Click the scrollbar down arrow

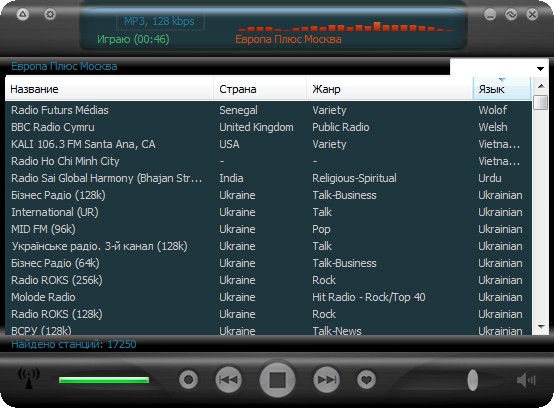(541, 327)
